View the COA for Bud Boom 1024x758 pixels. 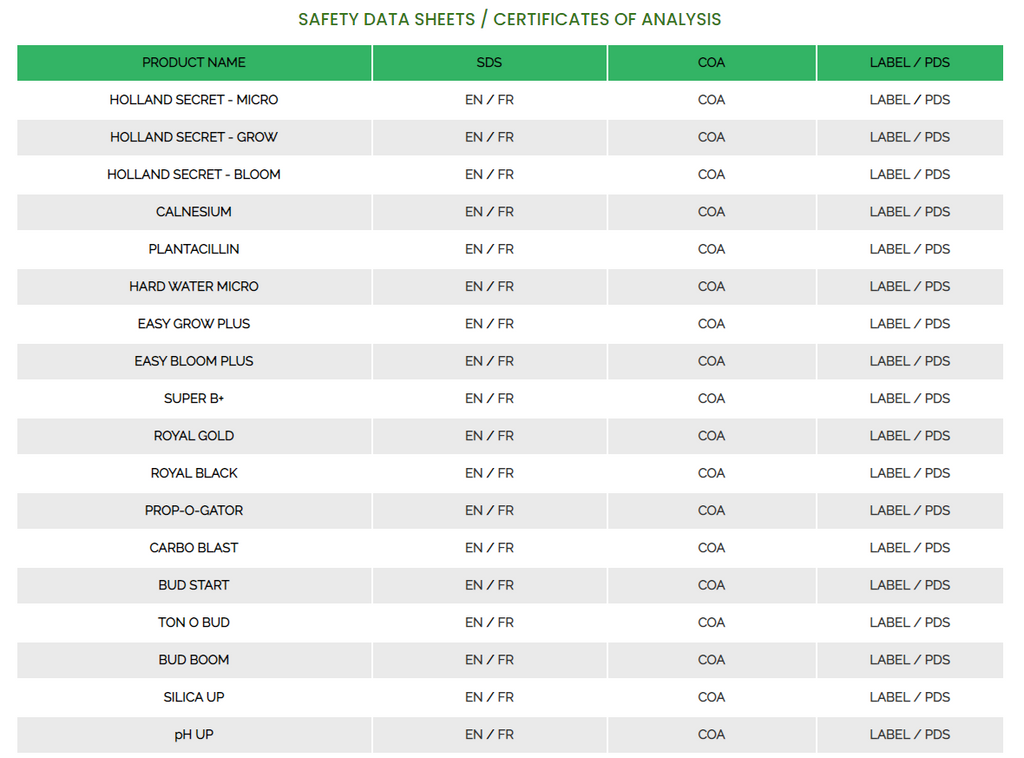[711, 660]
